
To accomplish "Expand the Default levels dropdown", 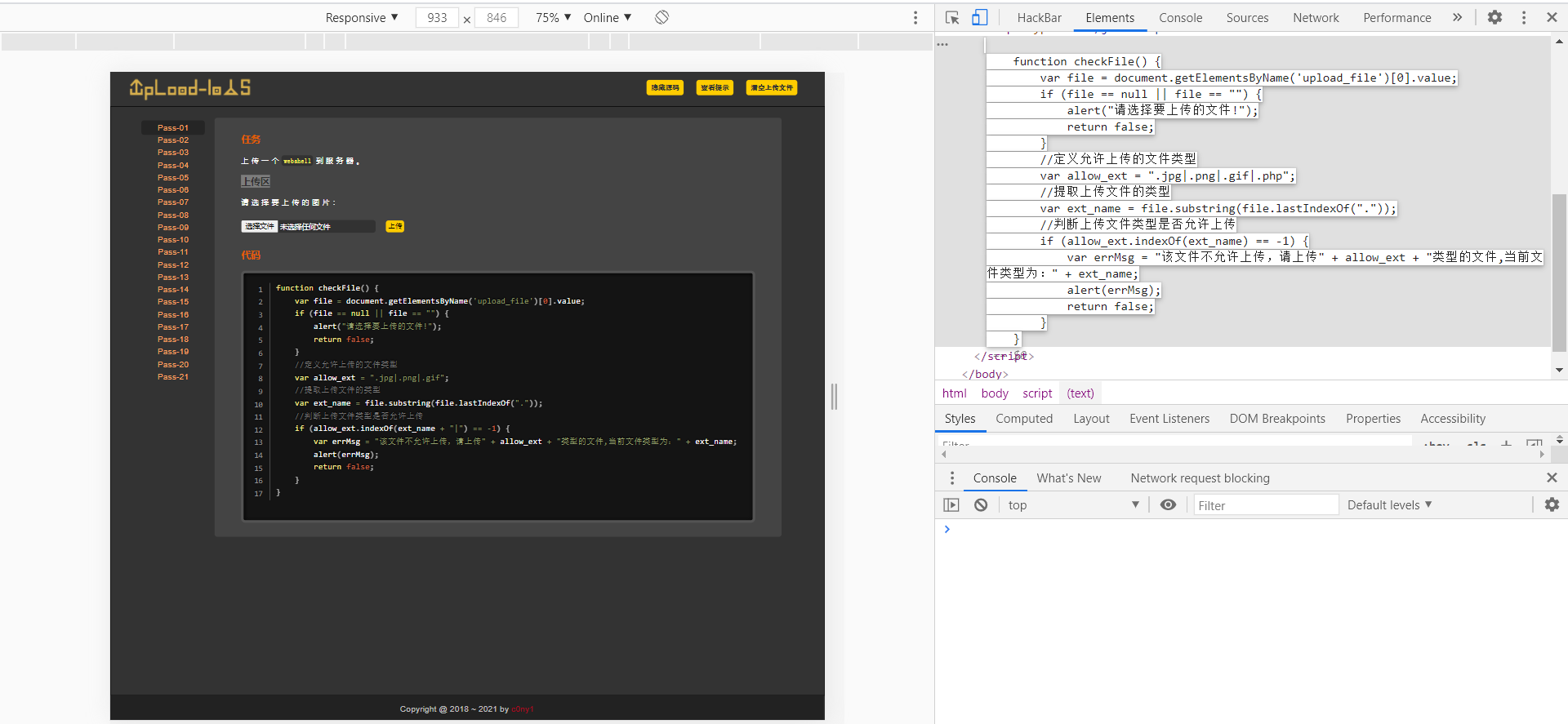I will [1389, 505].
